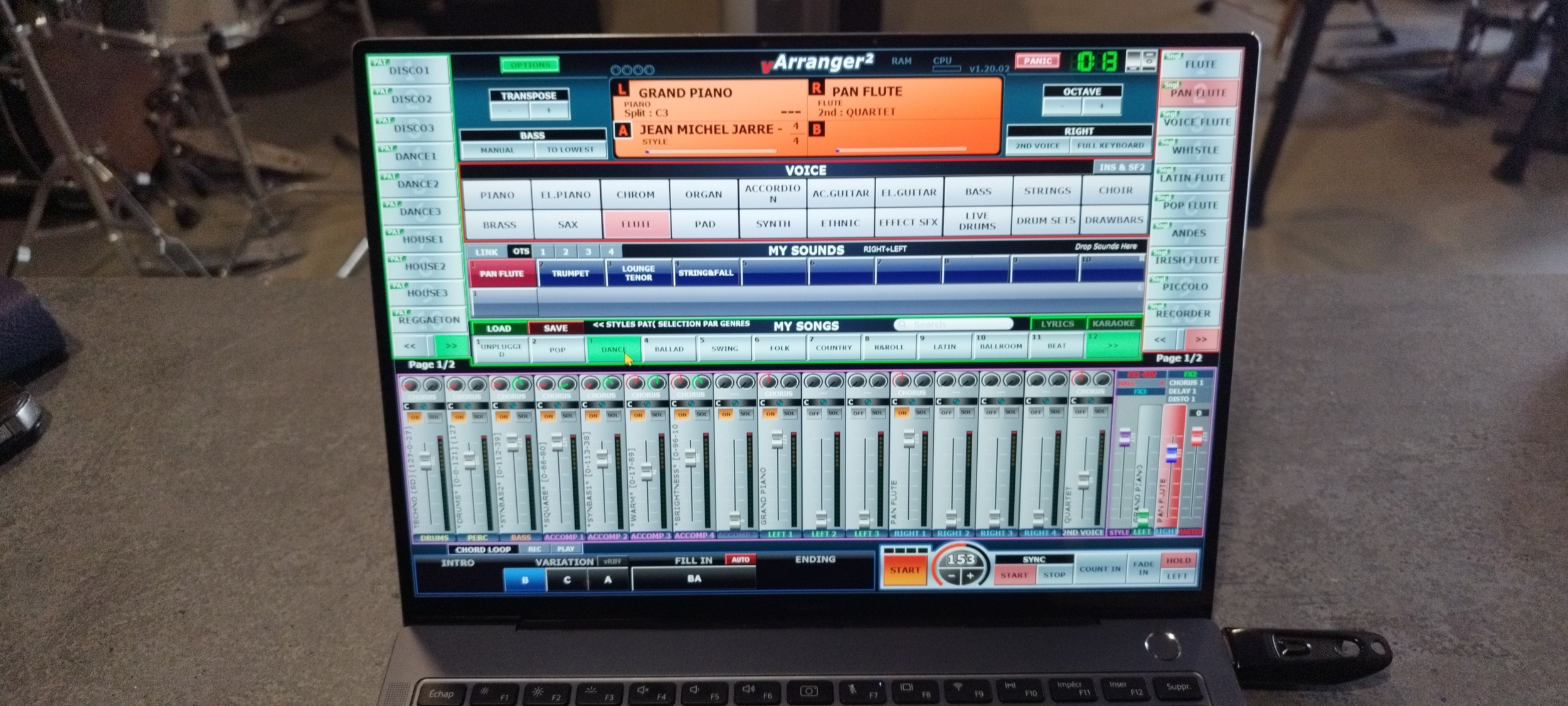Increase tempo with the plus under 153
This screenshot has height=706, width=1568.
(970, 576)
